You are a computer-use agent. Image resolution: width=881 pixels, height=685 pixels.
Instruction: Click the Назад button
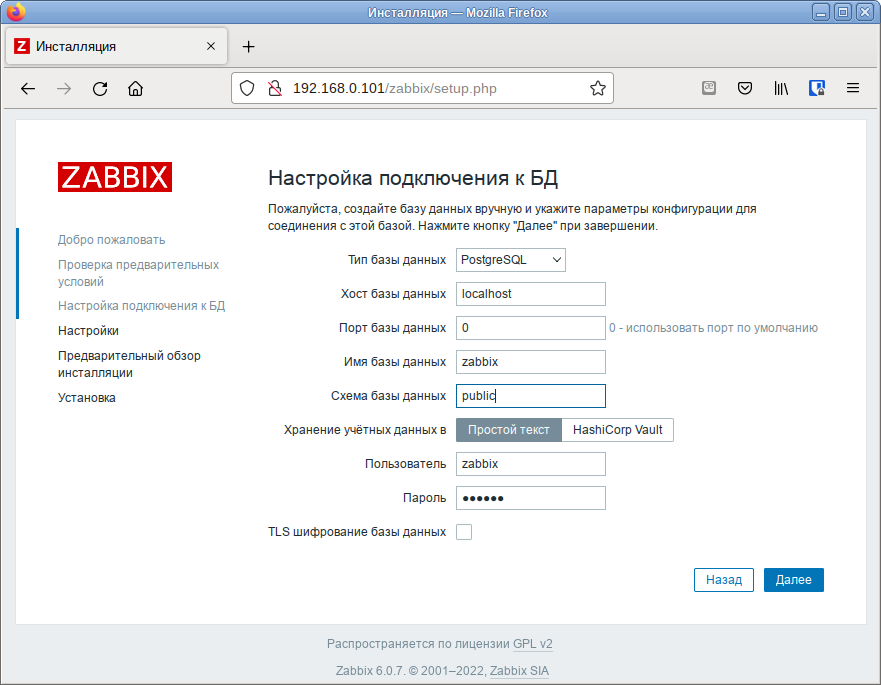tap(724, 580)
